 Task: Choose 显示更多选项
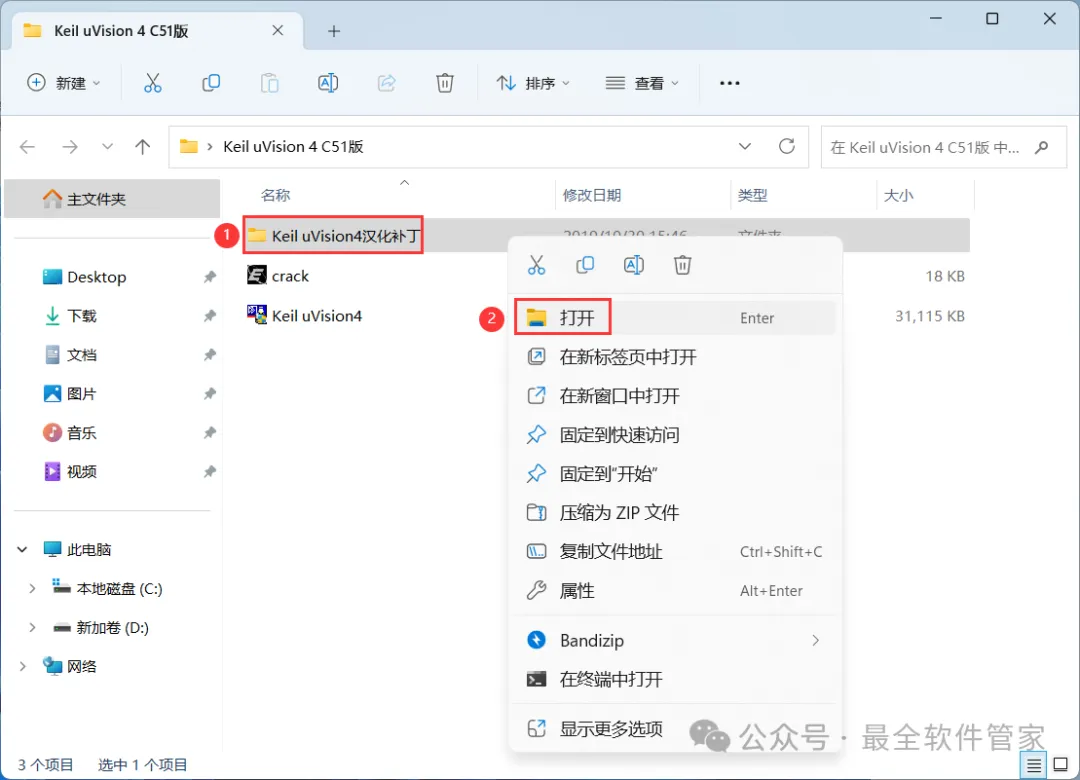674,729
